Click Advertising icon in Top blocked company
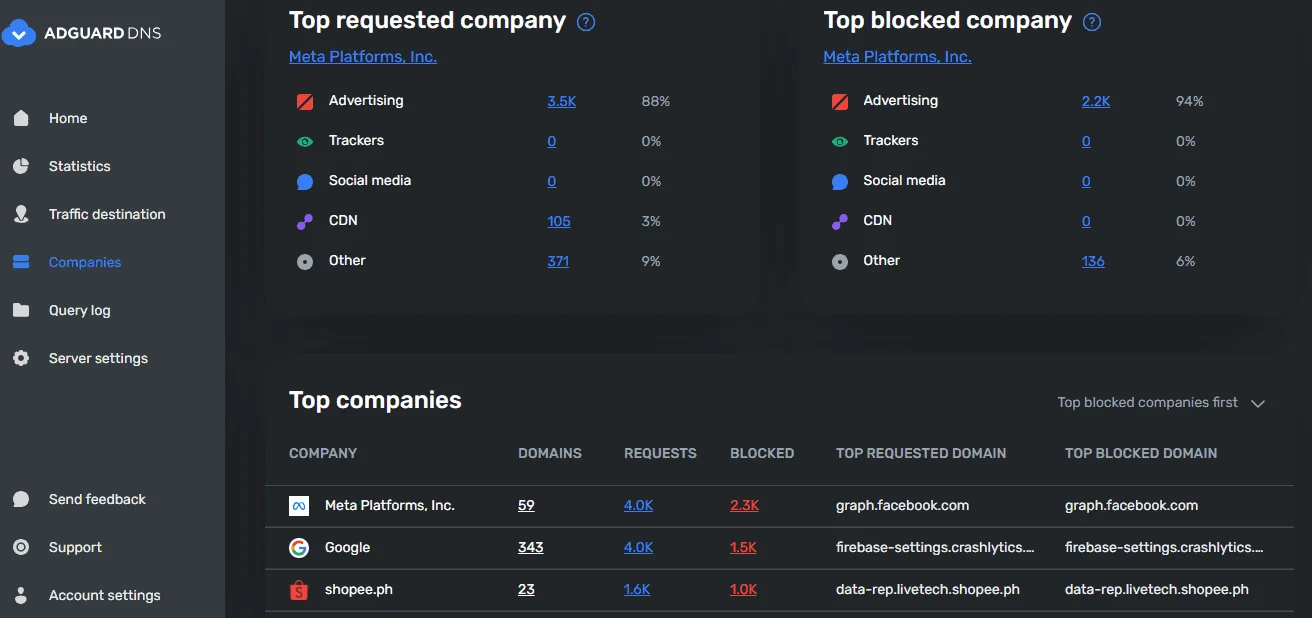This screenshot has width=1312, height=618. [840, 101]
